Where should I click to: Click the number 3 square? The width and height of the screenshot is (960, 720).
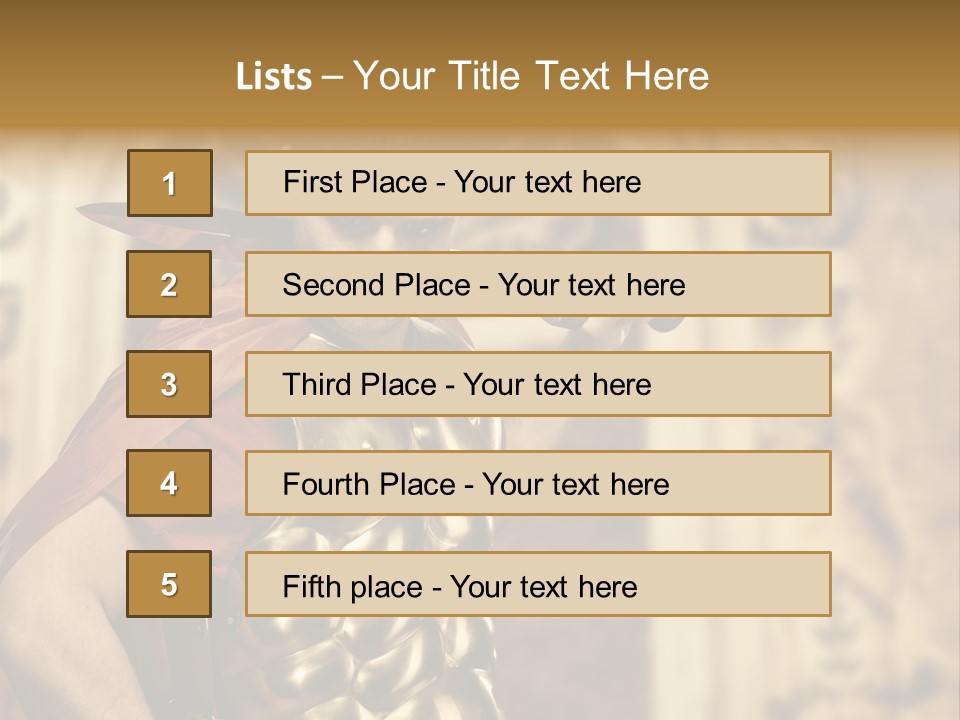169,384
